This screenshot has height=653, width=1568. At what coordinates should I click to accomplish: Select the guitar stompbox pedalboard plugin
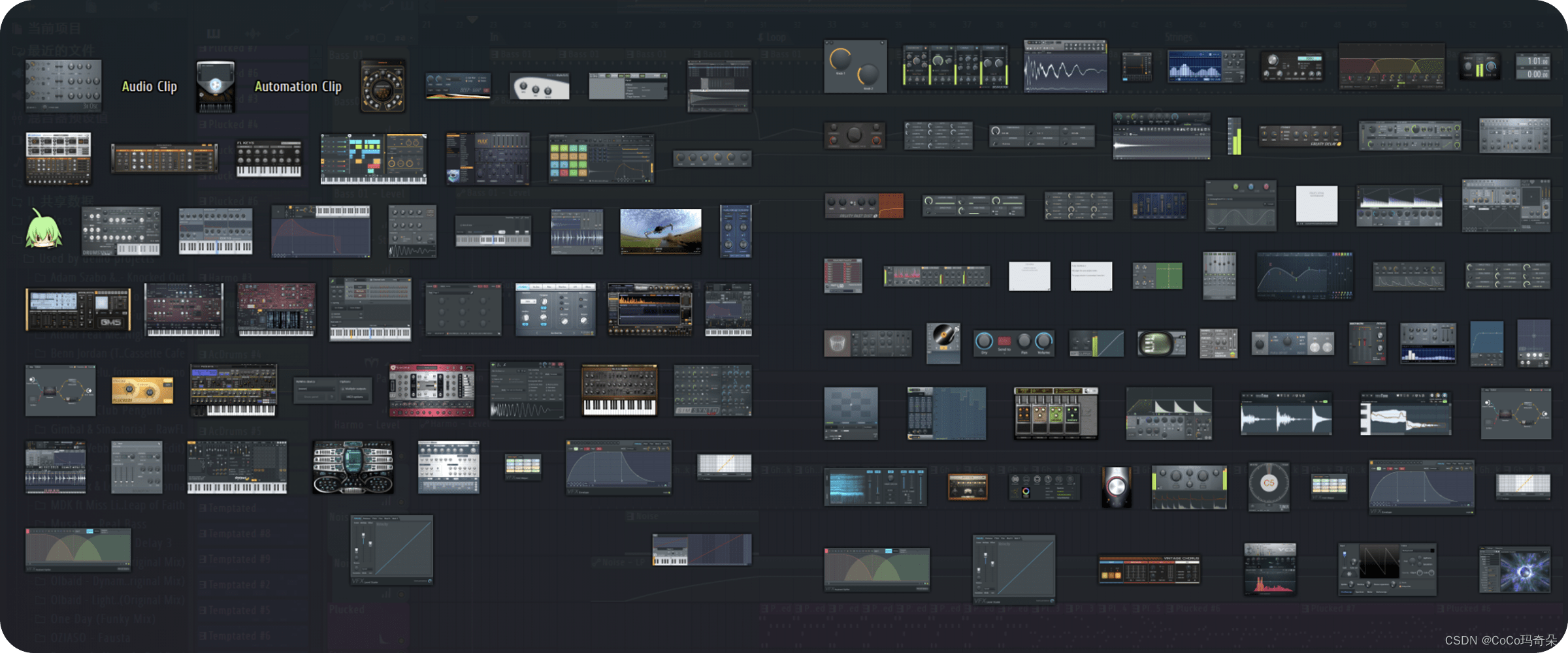pos(1055,413)
